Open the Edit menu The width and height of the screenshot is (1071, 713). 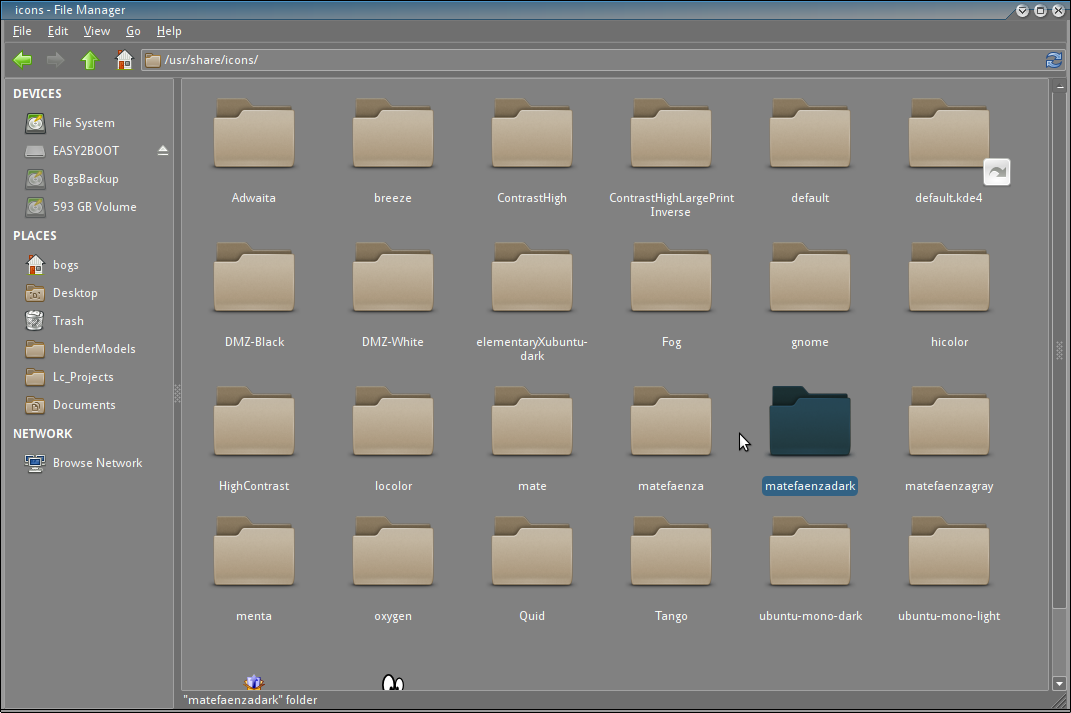[58, 31]
